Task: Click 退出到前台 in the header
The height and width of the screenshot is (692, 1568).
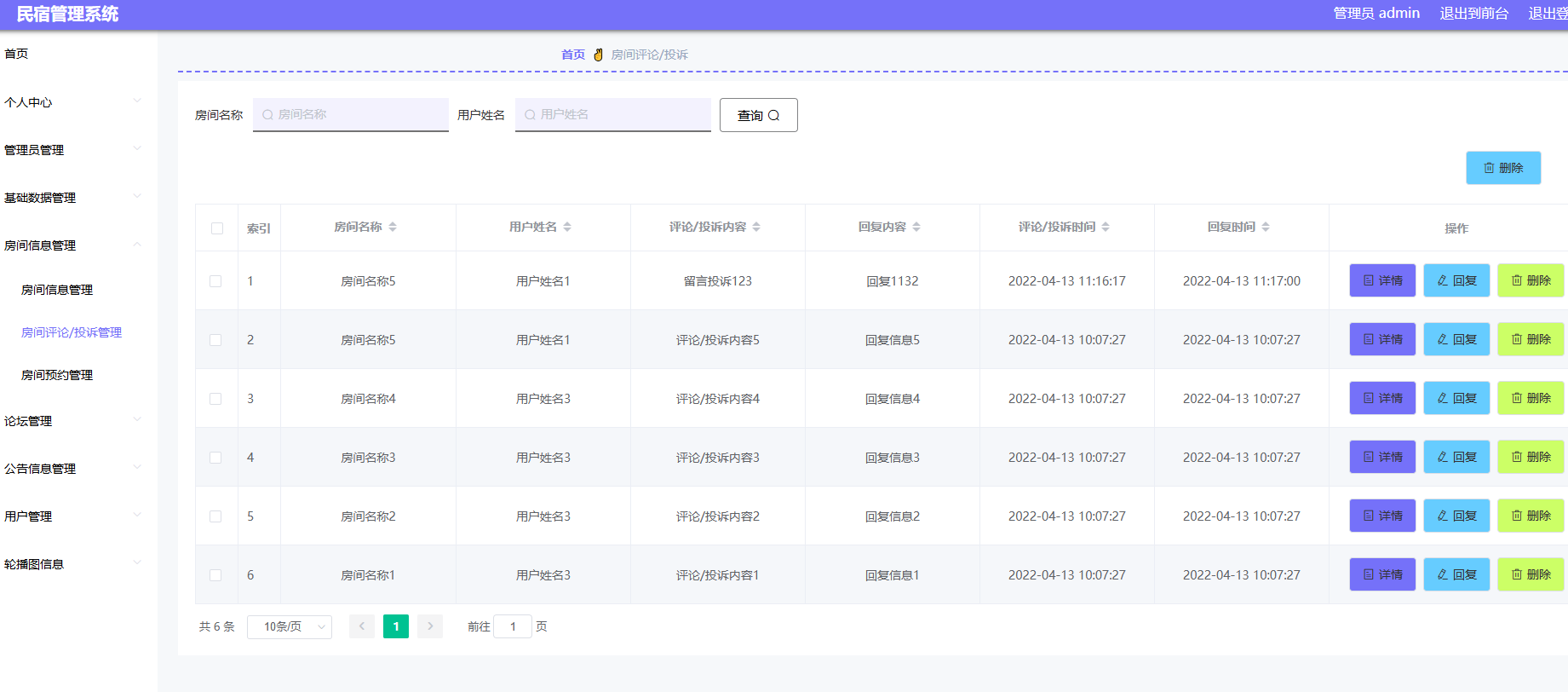Action: coord(1474,14)
